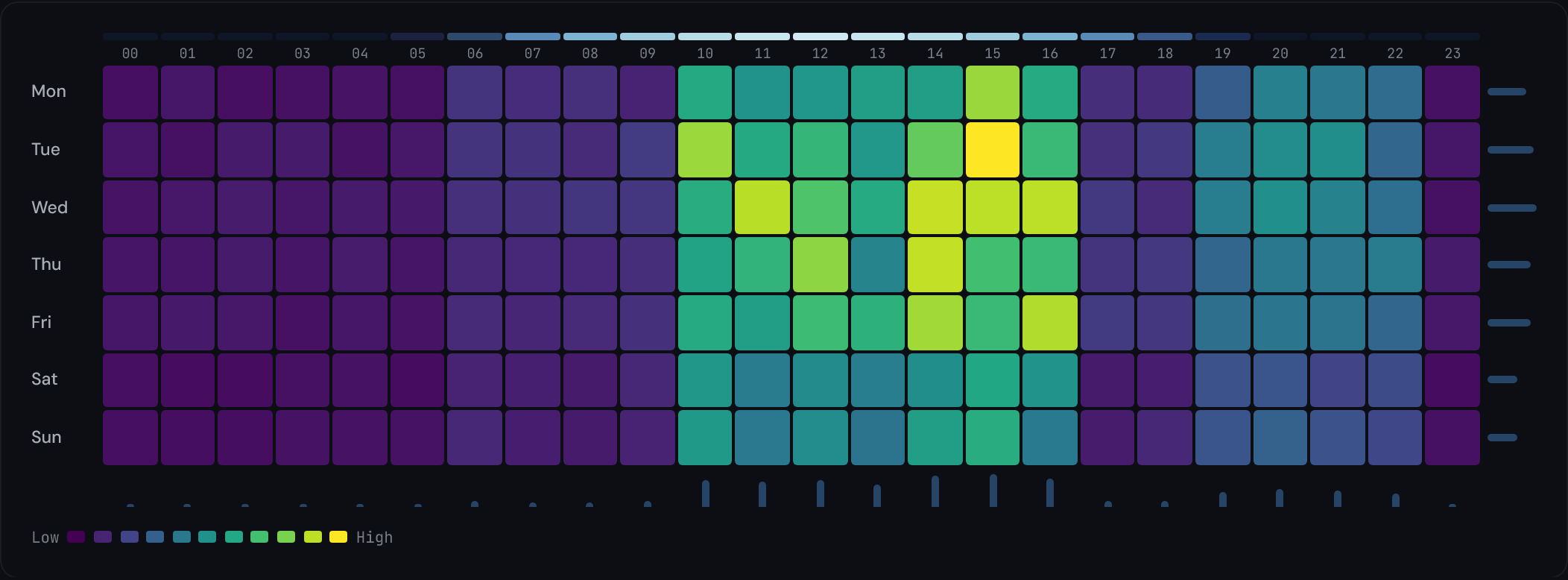Select the 12 hour column header
This screenshot has width=1568, height=580.
pyautogui.click(x=821, y=54)
